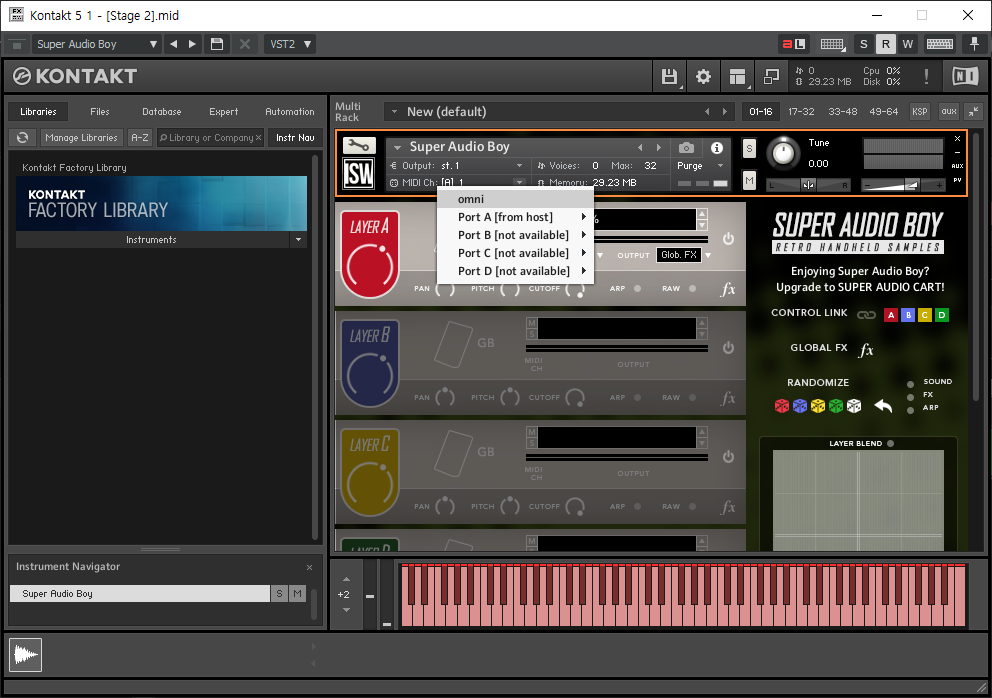Viewport: 992px width, 698px height.
Task: Enable Control Link for layer B
Action: (908, 315)
